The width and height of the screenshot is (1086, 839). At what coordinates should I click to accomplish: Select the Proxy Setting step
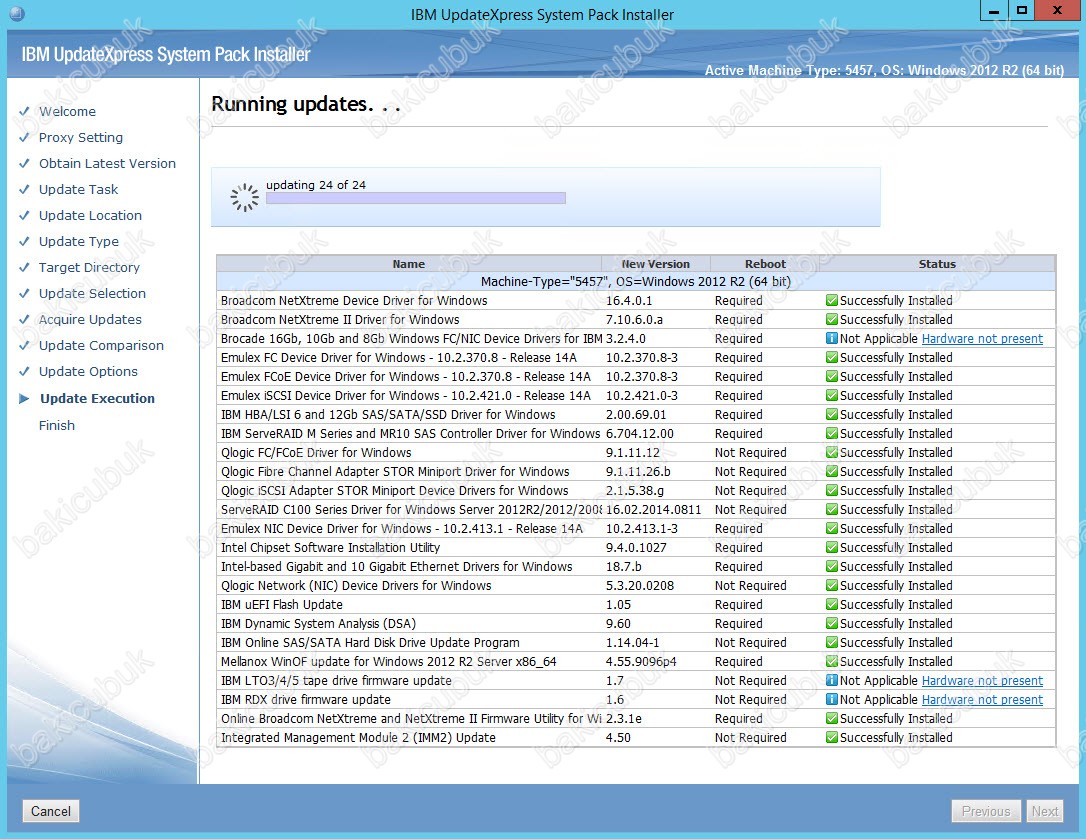pos(80,137)
